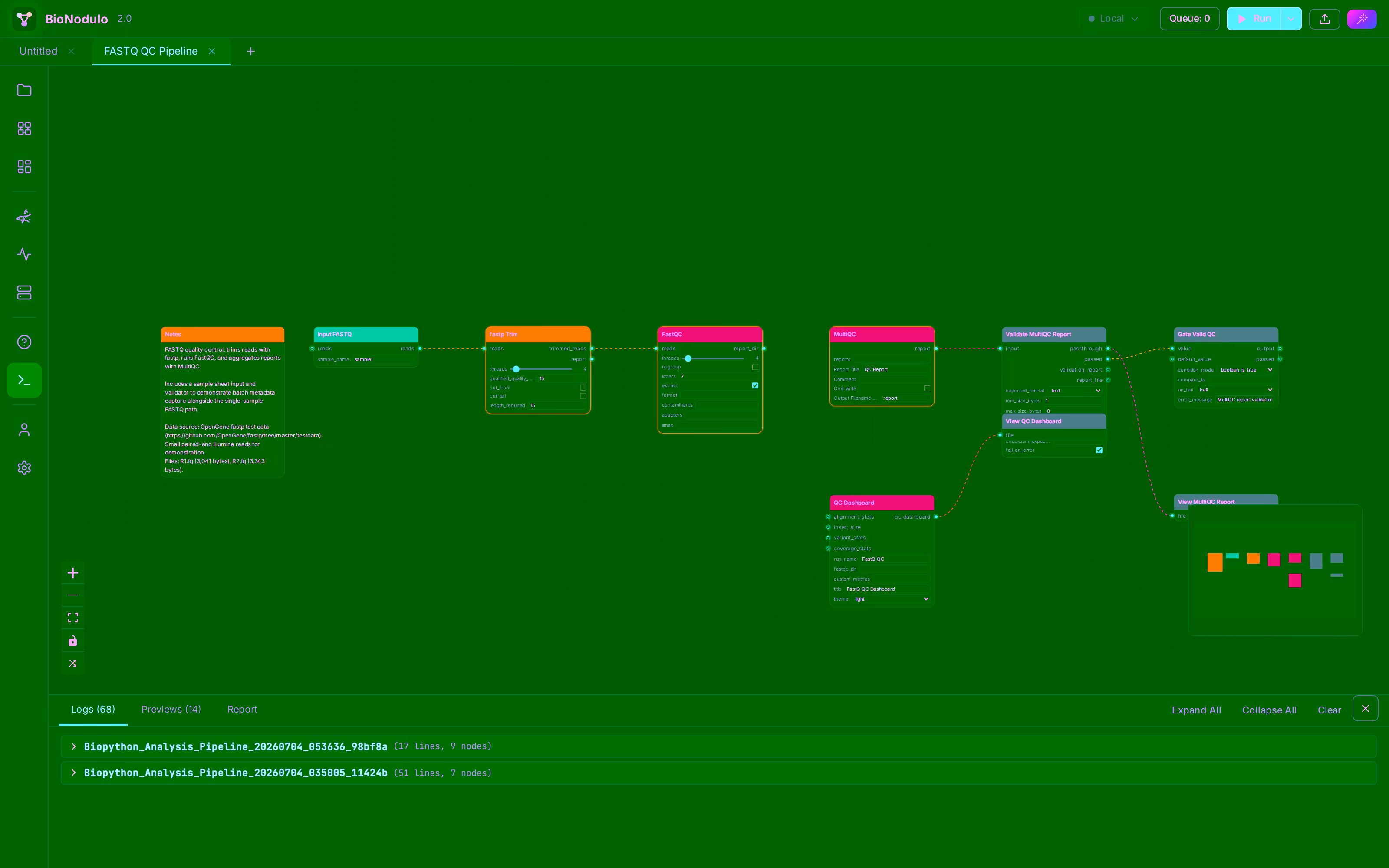Zoom out the canvas with minus

73,595
